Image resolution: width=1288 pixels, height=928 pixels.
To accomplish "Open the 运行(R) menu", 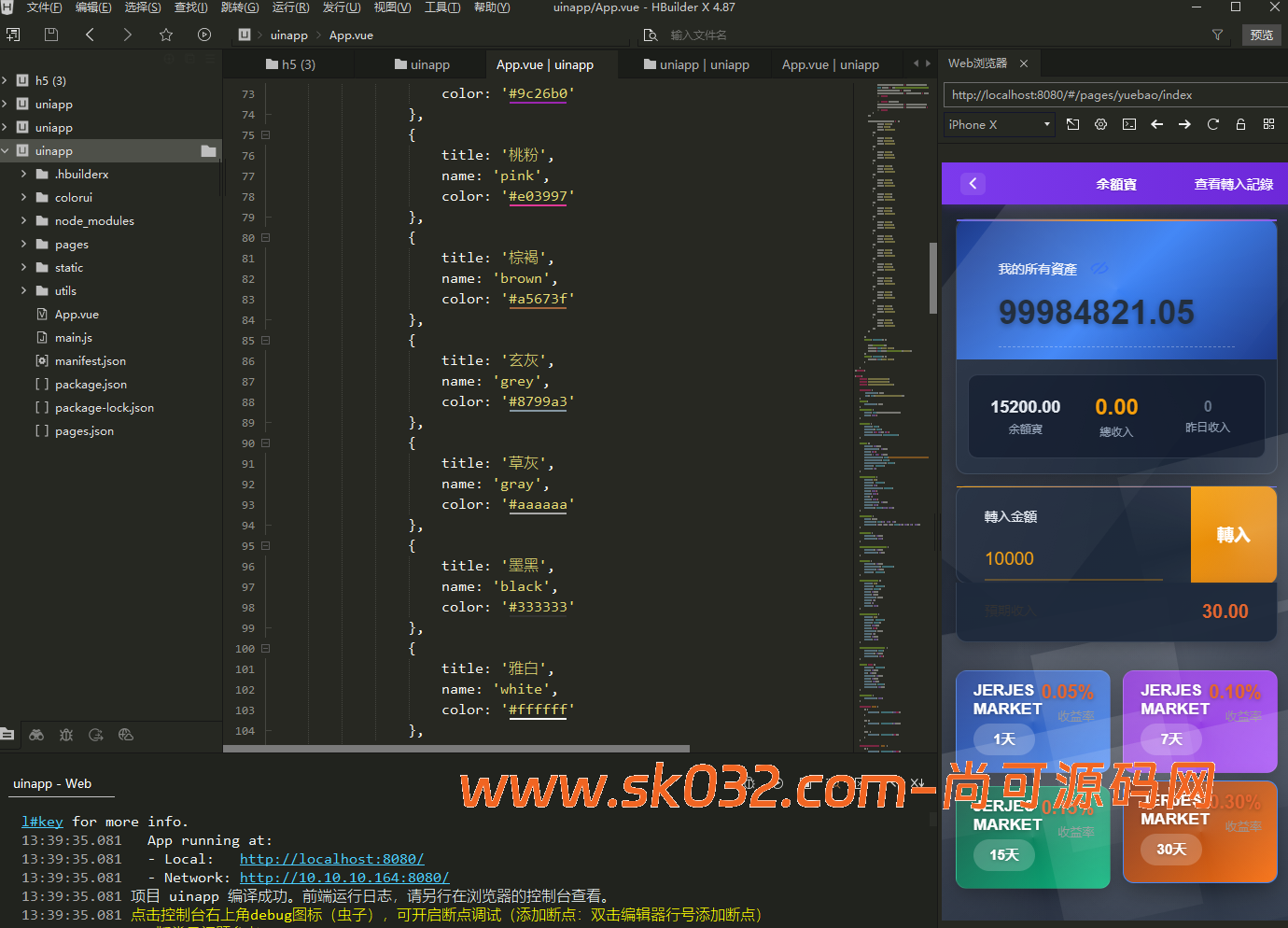I will coord(290,7).
